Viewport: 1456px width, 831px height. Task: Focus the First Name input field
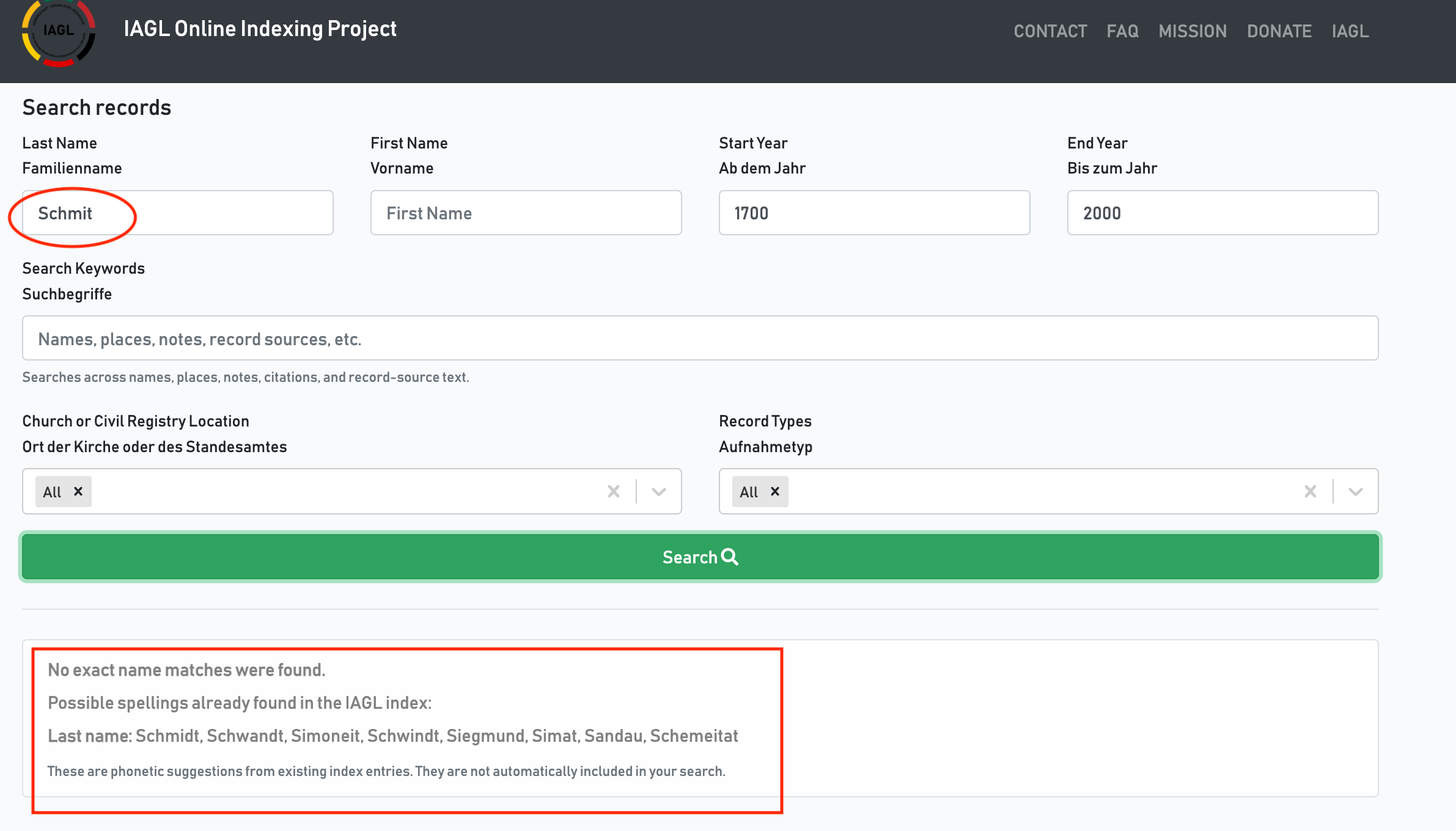[526, 213]
